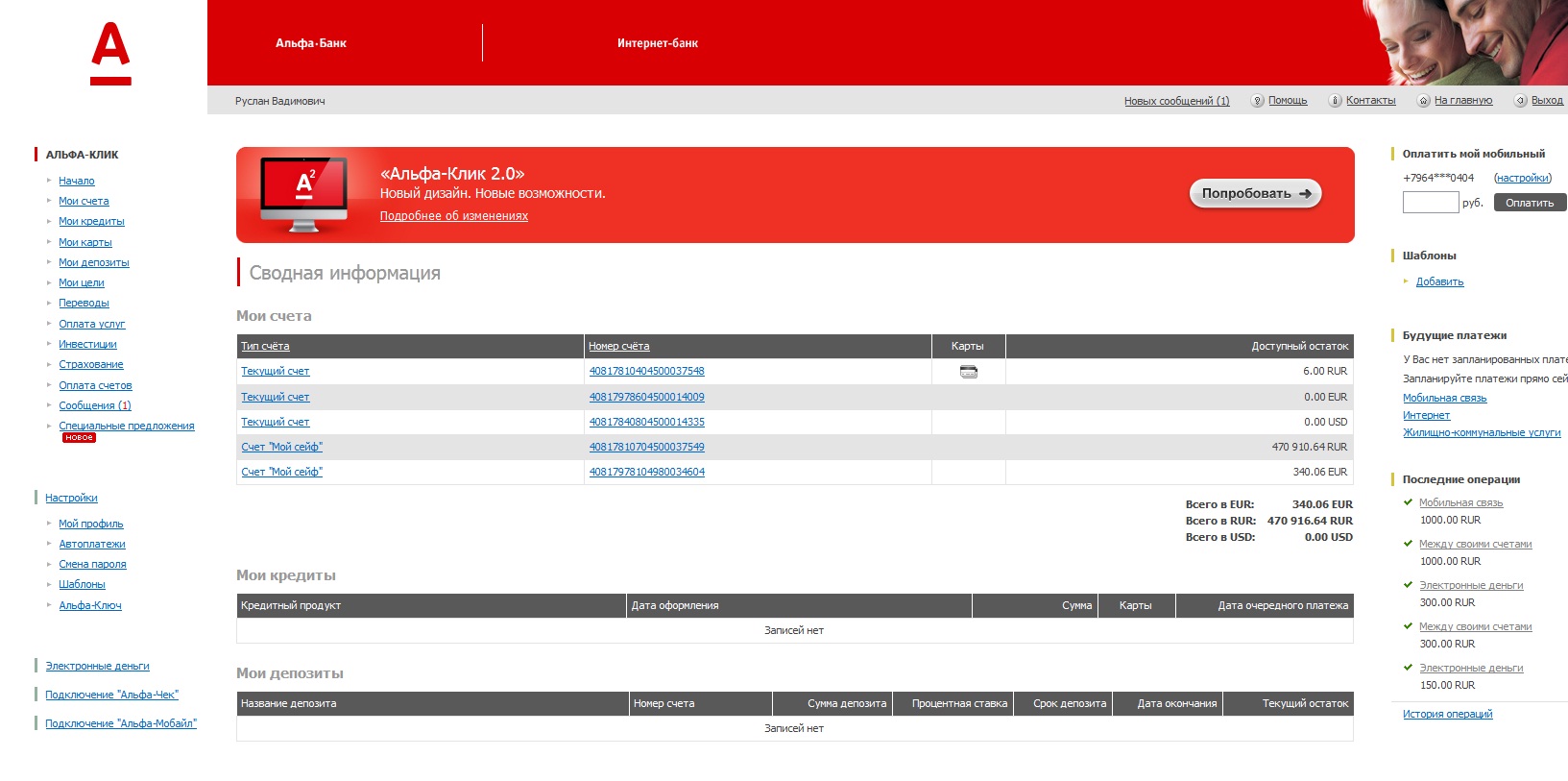Open Счет "Мой сейф" with 340.06 EUR
Viewport: 1568px width, 781px height.
tap(282, 472)
